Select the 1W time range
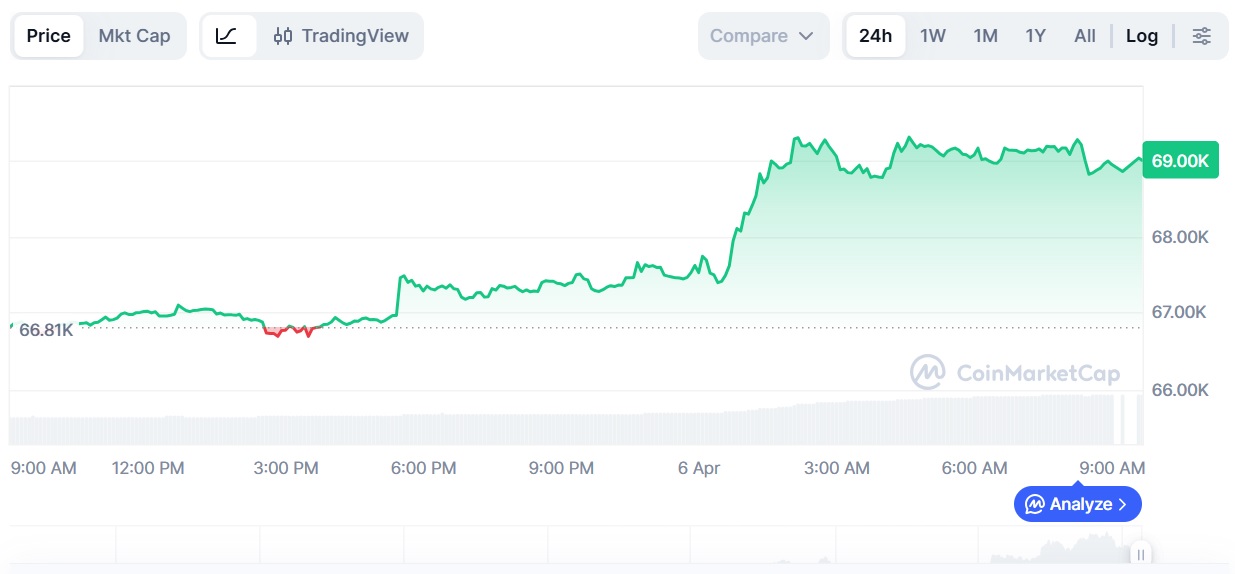This screenshot has height=574, width=1235. 933,36
